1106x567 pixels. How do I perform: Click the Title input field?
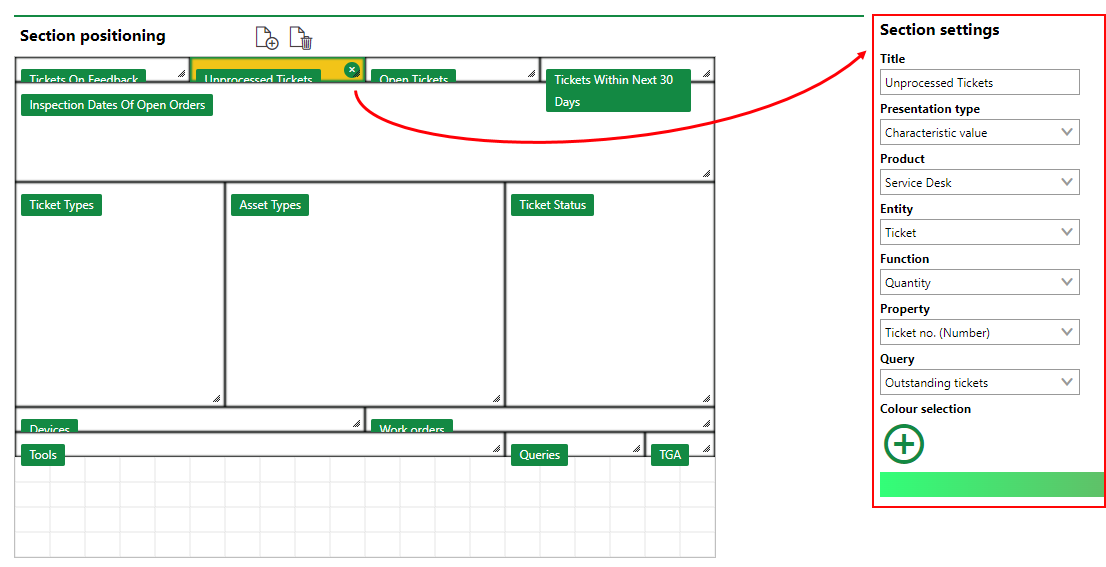[x=979, y=82]
